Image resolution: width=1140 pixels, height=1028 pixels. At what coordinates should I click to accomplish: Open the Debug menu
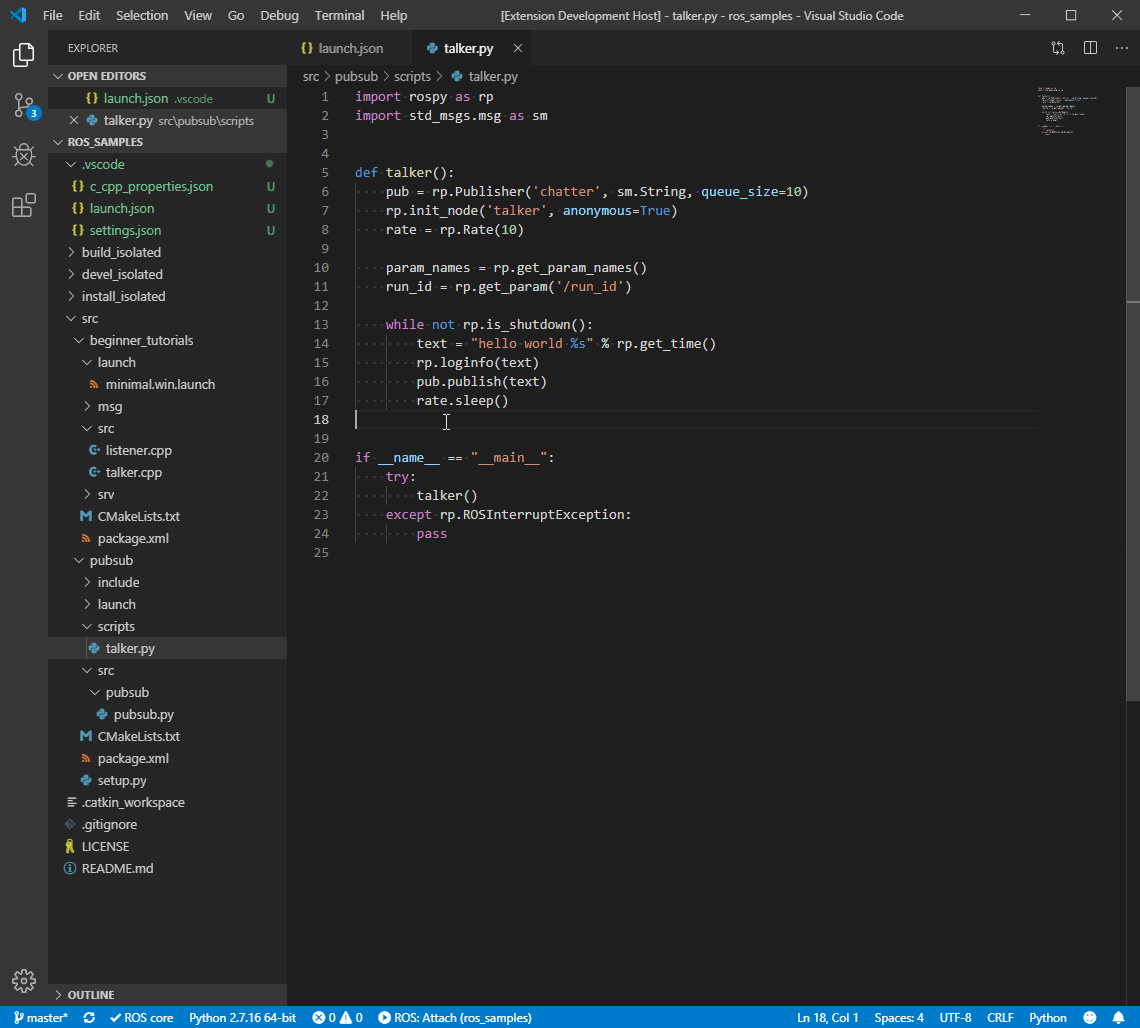point(279,15)
